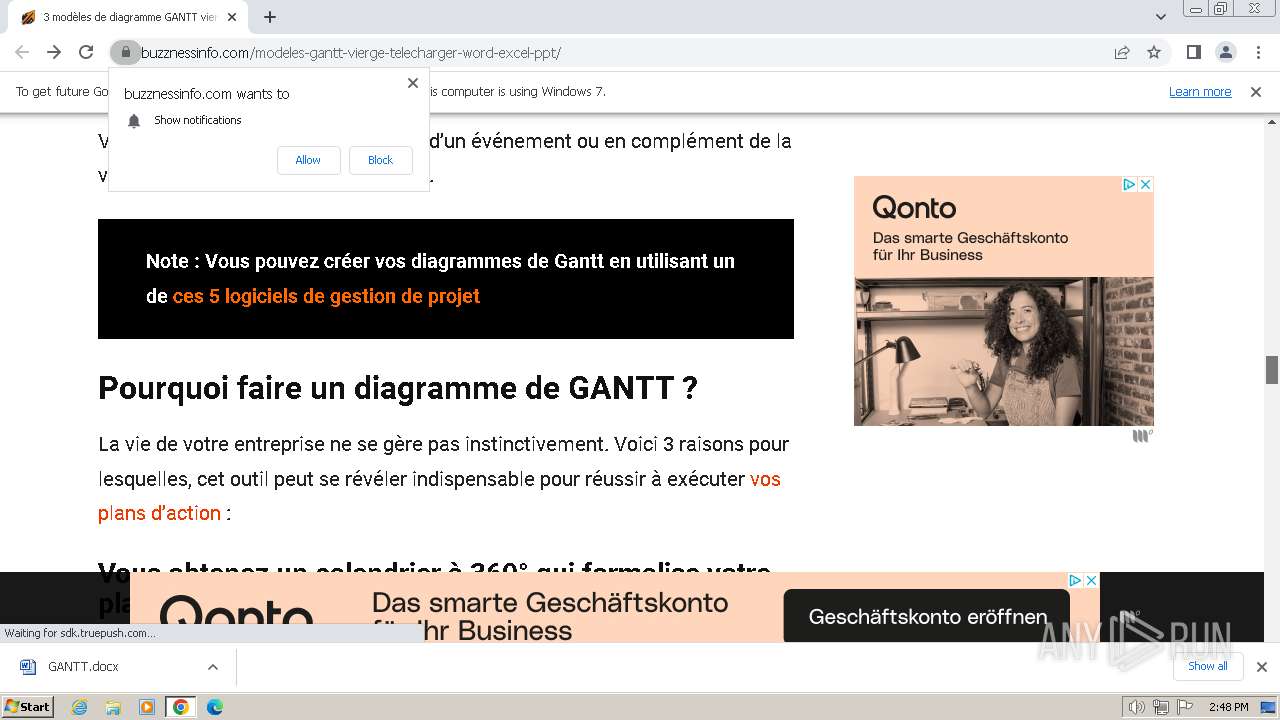Go forward to the next page
This screenshot has width=1280, height=720.
tap(54, 52)
